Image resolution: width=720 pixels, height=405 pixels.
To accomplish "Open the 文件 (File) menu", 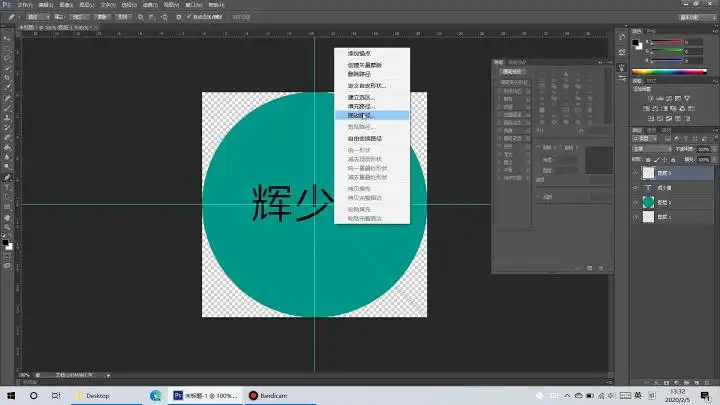I will click(26, 5).
